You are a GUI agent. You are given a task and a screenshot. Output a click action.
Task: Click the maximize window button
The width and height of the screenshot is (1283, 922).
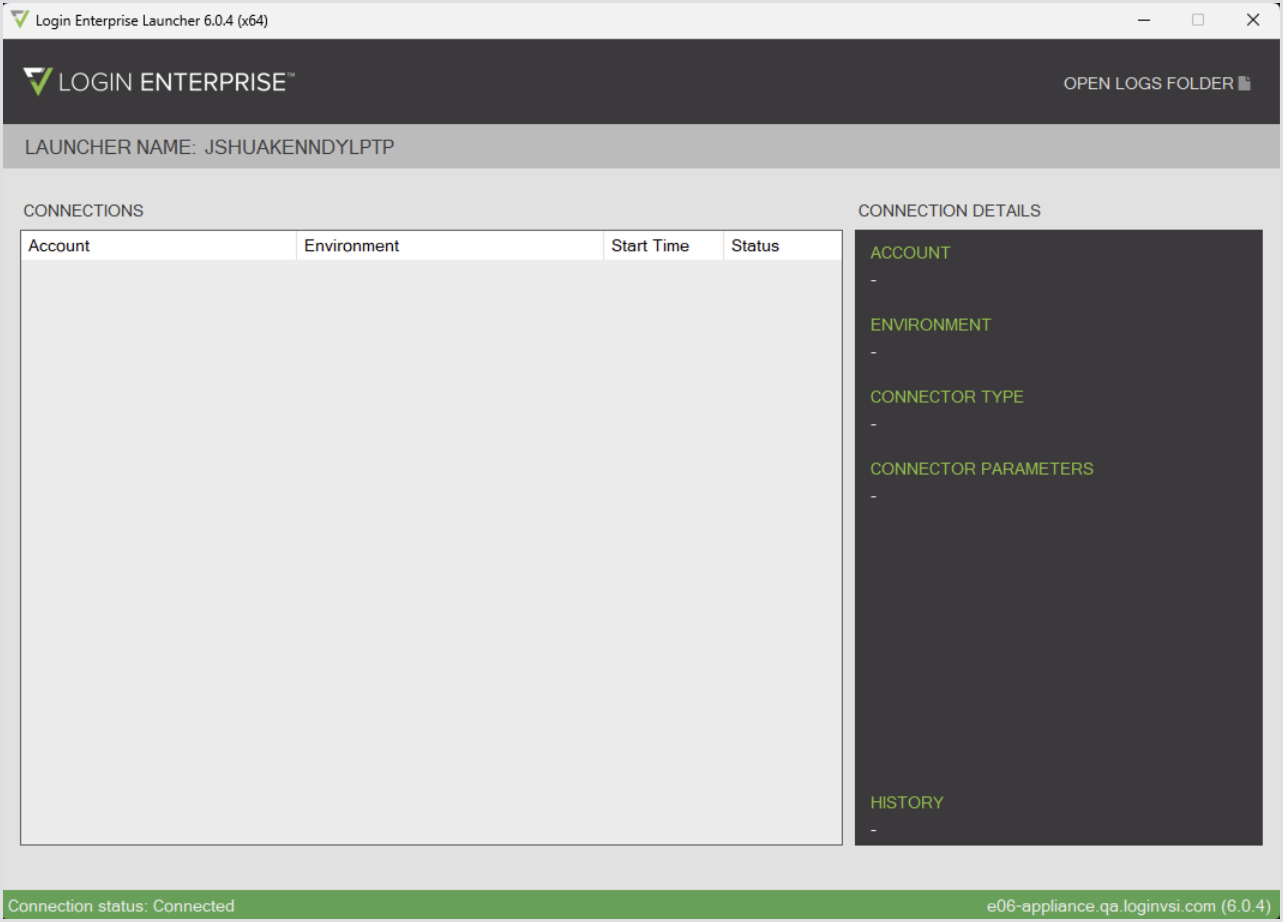pos(1198,20)
